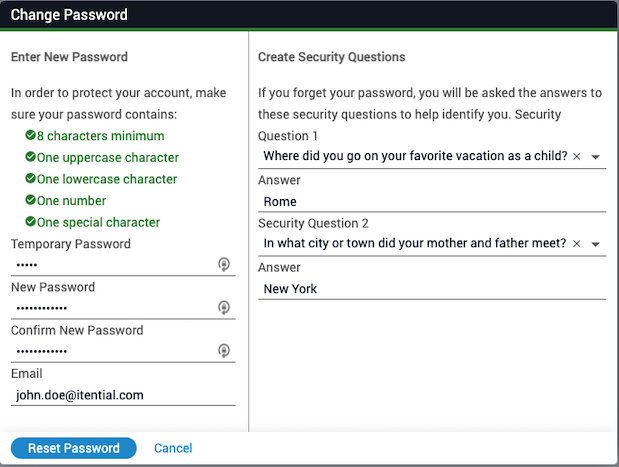Click into the Temporary Password field

coord(112,265)
